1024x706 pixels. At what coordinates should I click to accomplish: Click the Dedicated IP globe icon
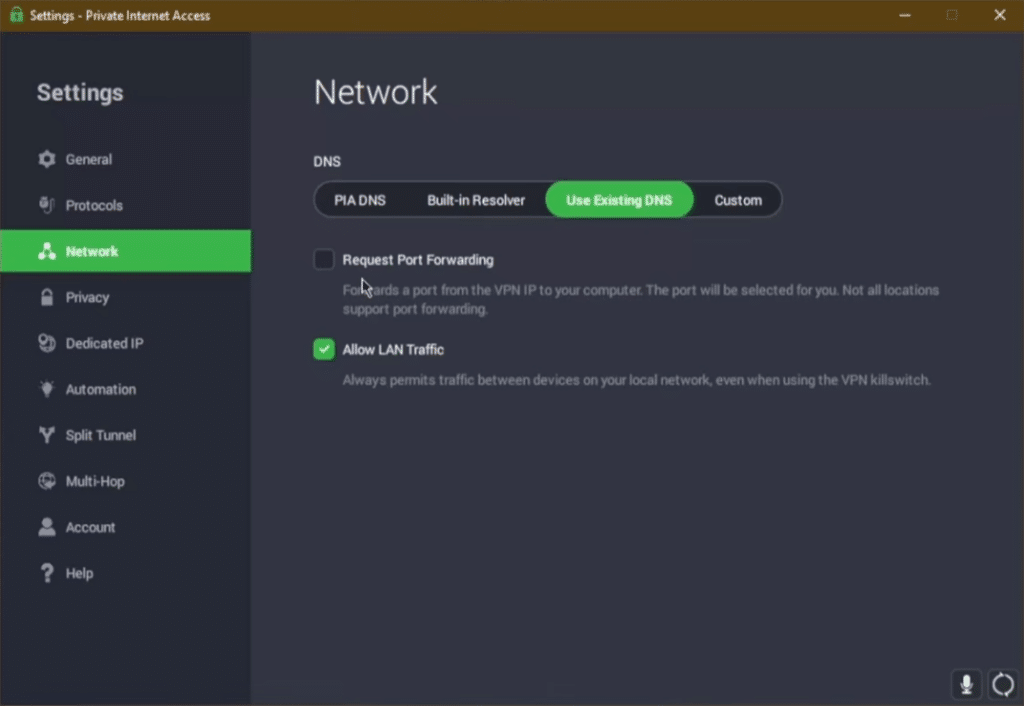coord(46,343)
